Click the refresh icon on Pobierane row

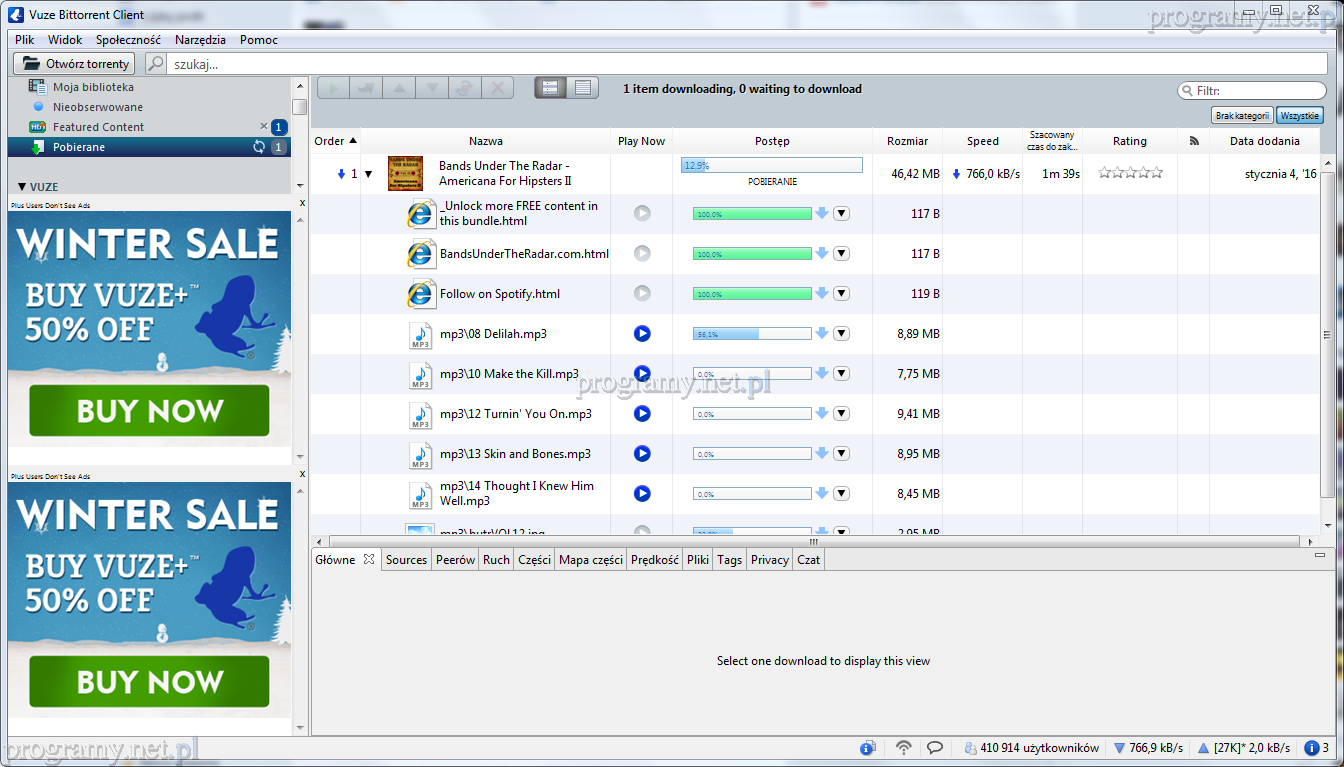(259, 147)
